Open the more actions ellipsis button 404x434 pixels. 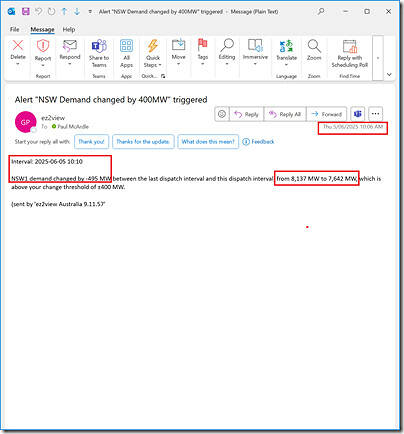(375, 114)
